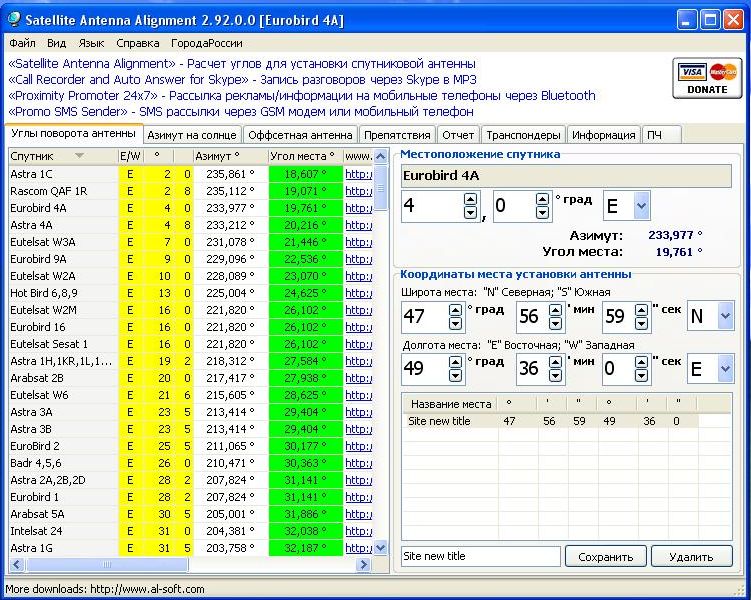
Task: Increase satellite degrees with up spinner
Action: click(x=471, y=199)
